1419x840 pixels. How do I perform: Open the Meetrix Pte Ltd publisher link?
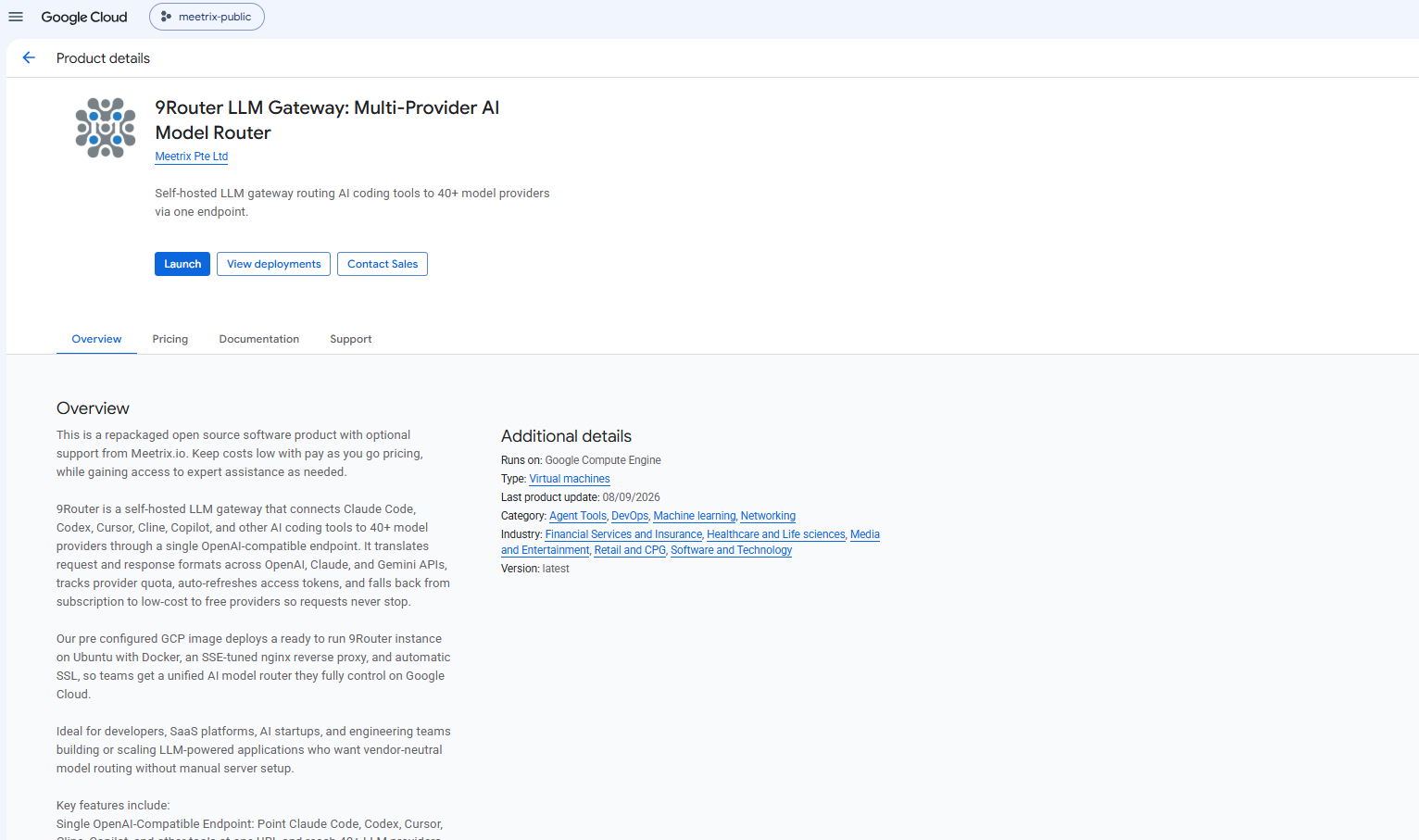(192, 157)
